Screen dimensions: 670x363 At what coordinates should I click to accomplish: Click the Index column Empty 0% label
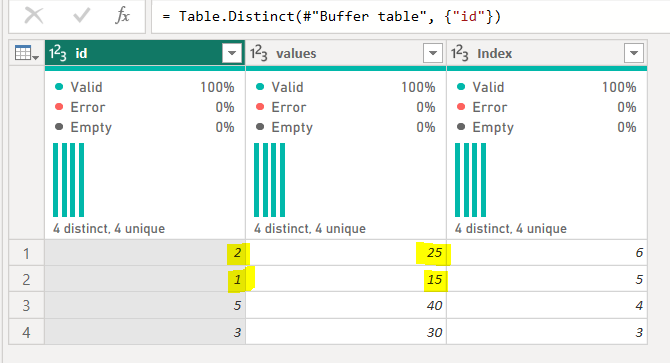point(546,127)
